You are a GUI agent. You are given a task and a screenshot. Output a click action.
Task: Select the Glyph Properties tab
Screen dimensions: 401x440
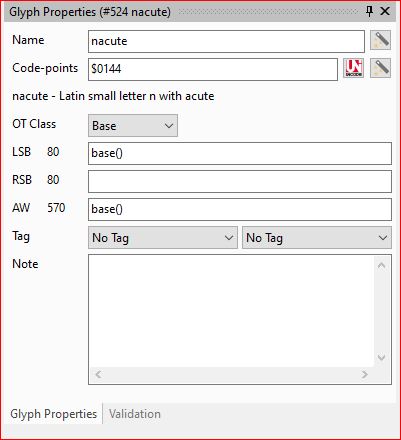(x=54, y=414)
